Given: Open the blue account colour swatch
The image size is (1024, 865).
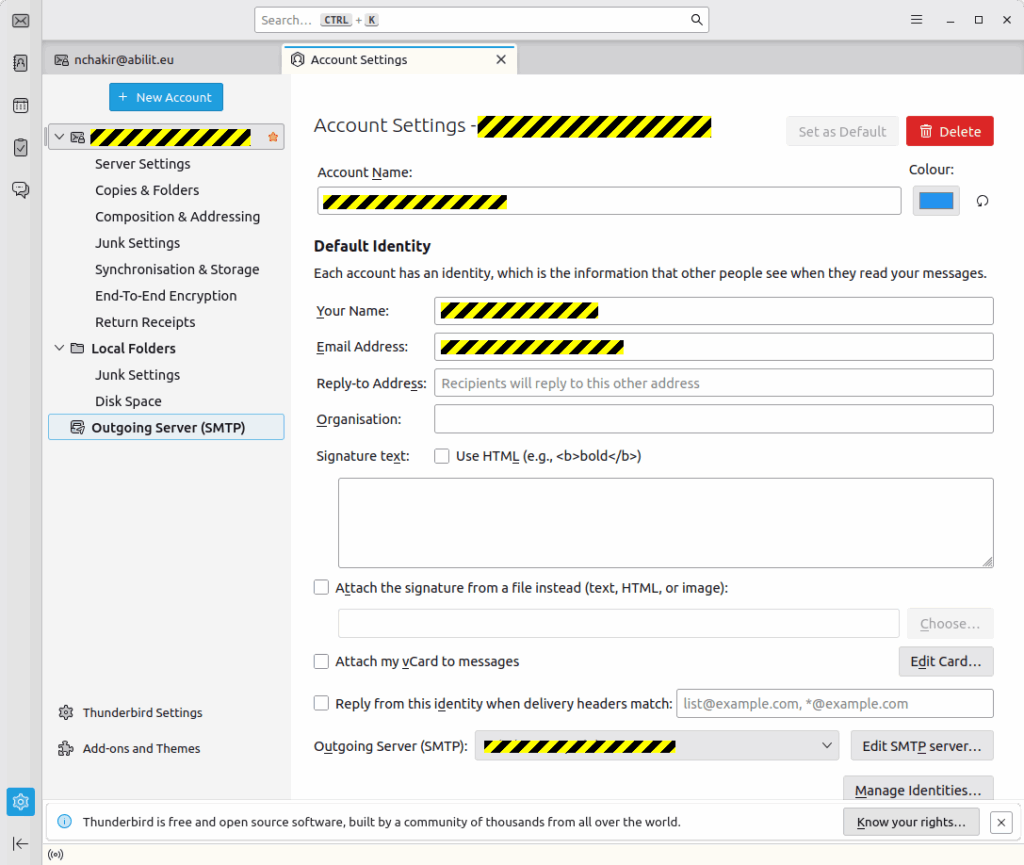Looking at the screenshot, I should click(x=936, y=201).
